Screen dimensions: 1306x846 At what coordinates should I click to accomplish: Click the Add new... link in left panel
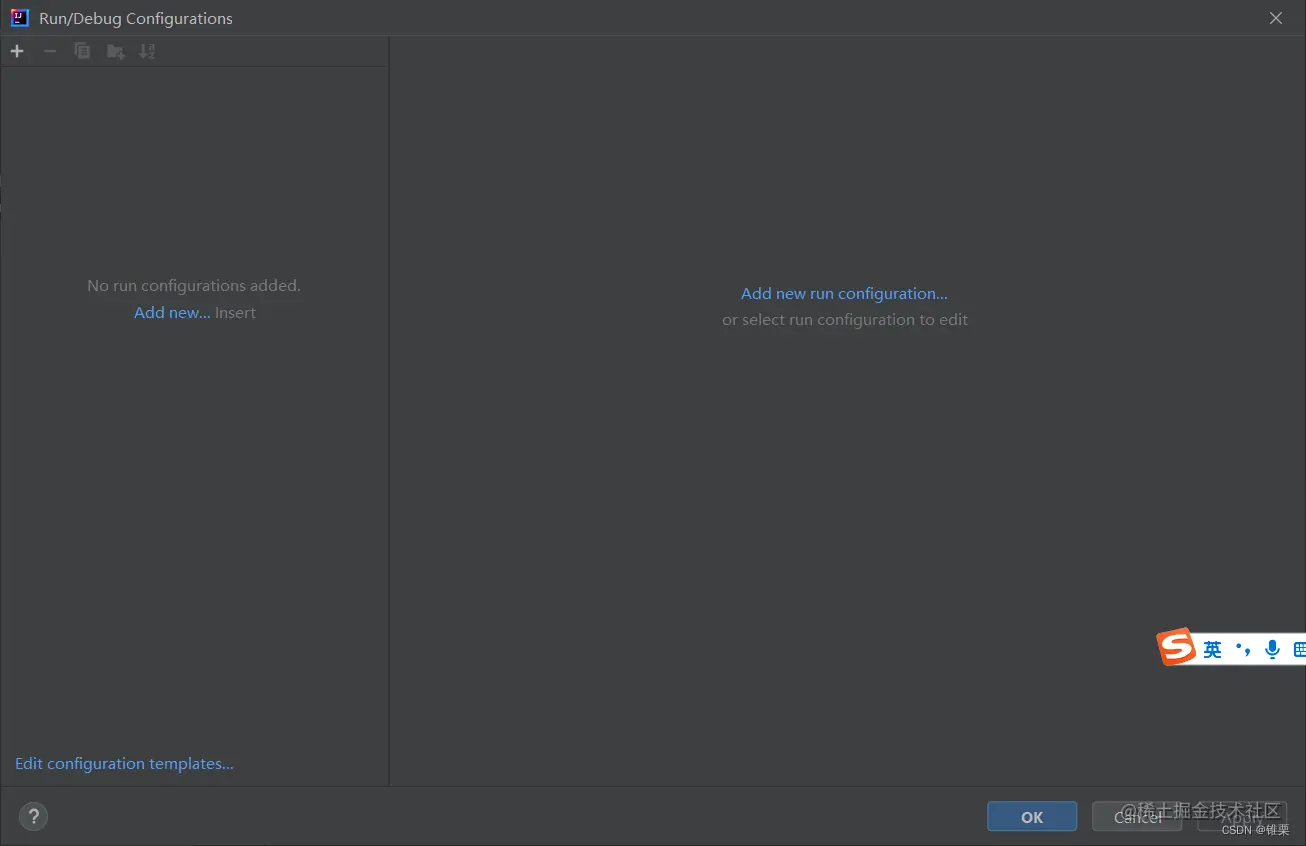click(172, 313)
